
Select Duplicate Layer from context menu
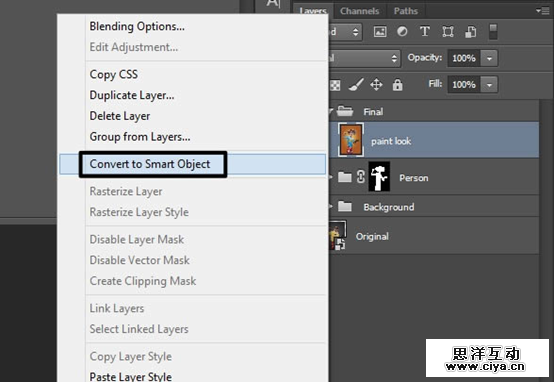click(132, 95)
